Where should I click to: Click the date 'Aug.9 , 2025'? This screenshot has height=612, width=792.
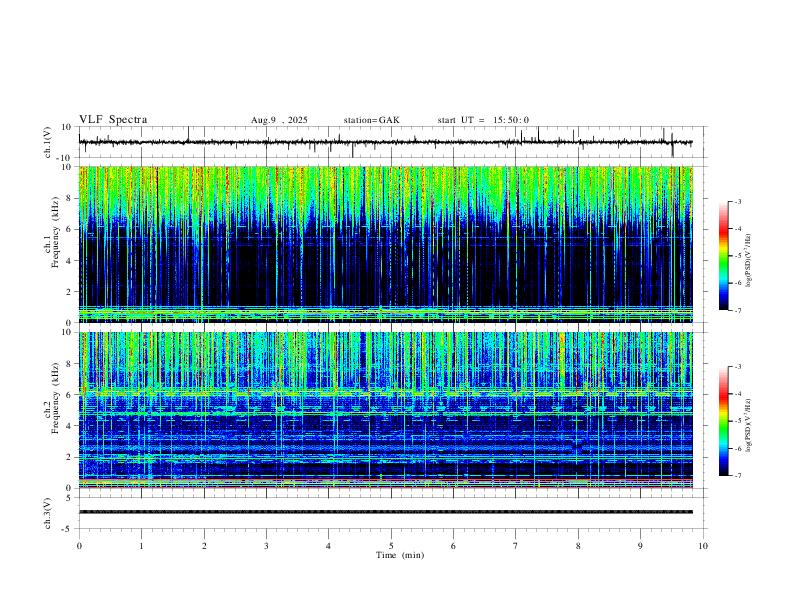coord(279,120)
